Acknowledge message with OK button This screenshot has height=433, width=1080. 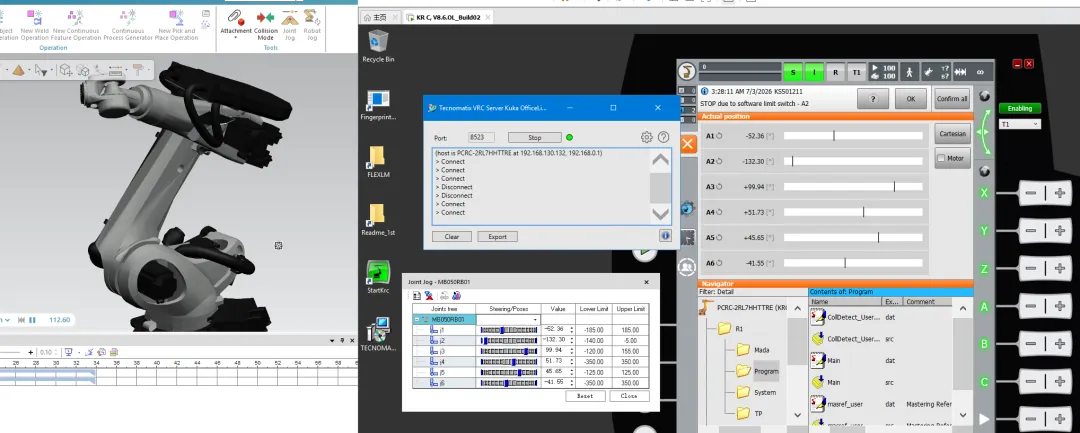tap(911, 98)
